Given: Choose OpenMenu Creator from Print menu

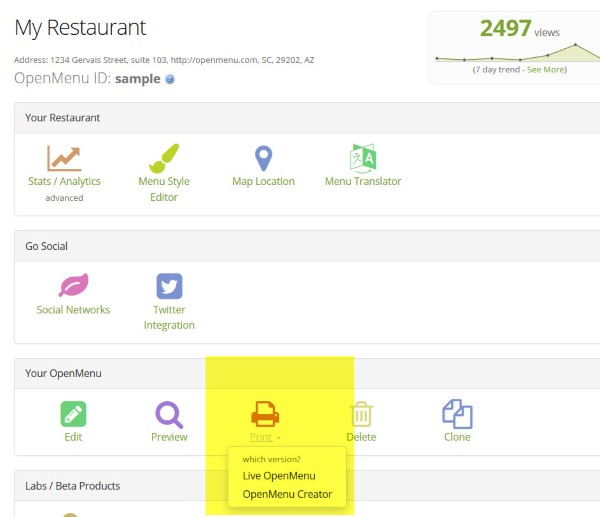Looking at the screenshot, I should pyautogui.click(x=287, y=494).
